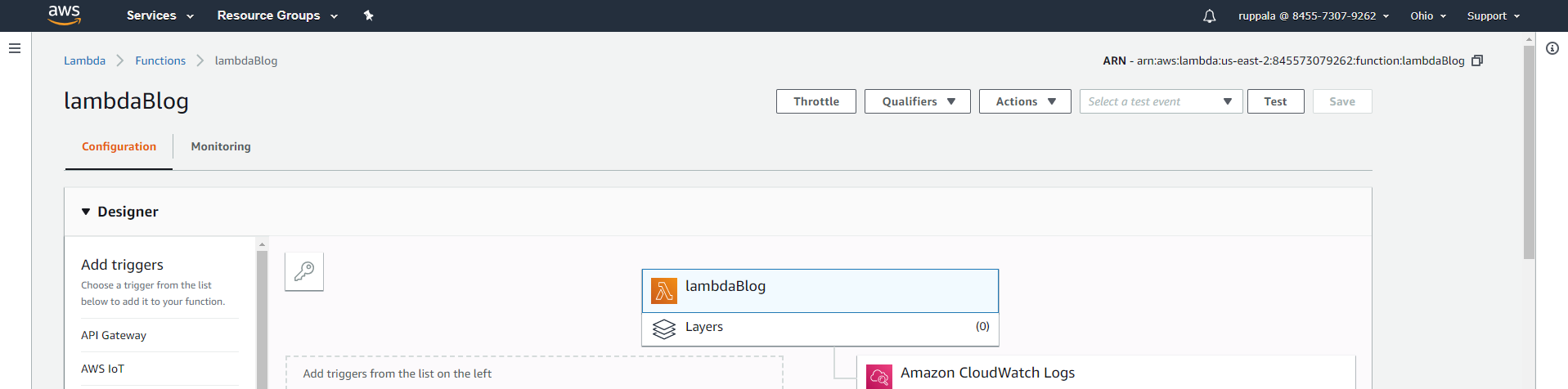Screen dimensions: 1568x389
Task: Click the pin shortcuts icon in navbar
Action: (x=368, y=16)
